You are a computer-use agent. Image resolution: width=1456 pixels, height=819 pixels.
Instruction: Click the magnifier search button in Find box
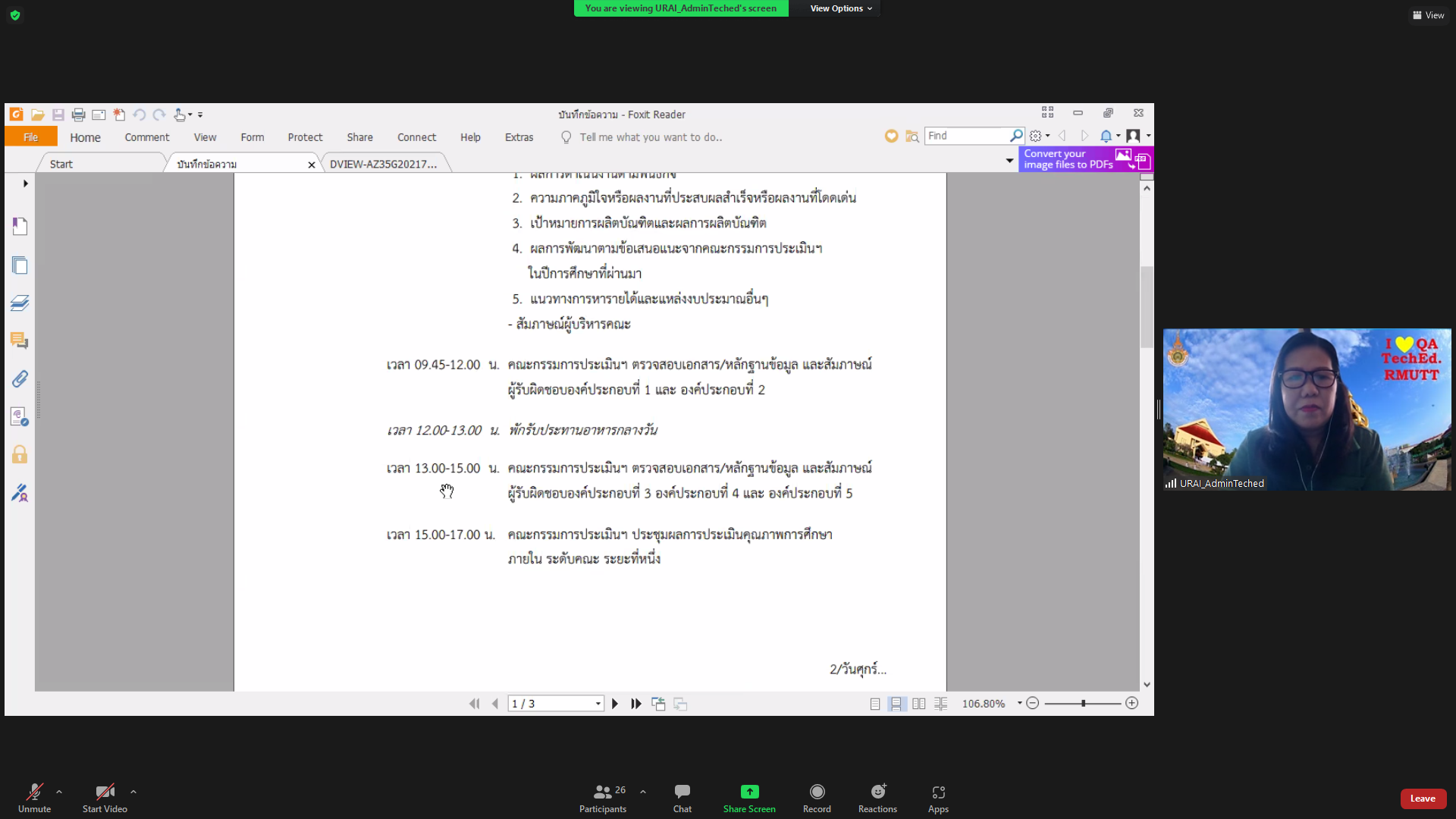pyautogui.click(x=1016, y=136)
